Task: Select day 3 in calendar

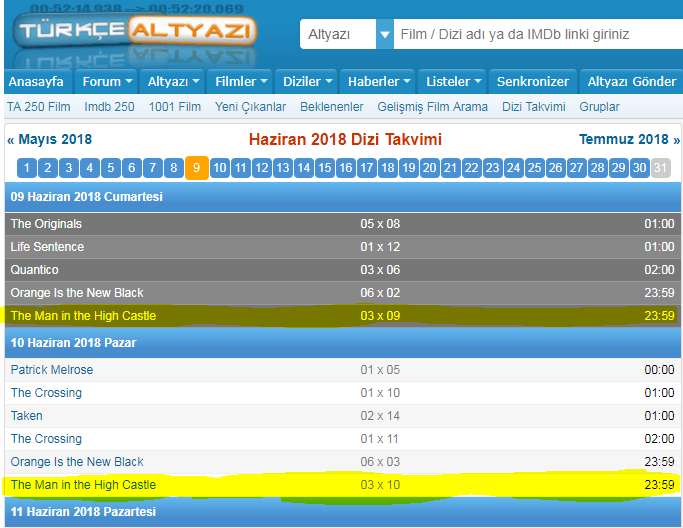Action: tap(69, 168)
